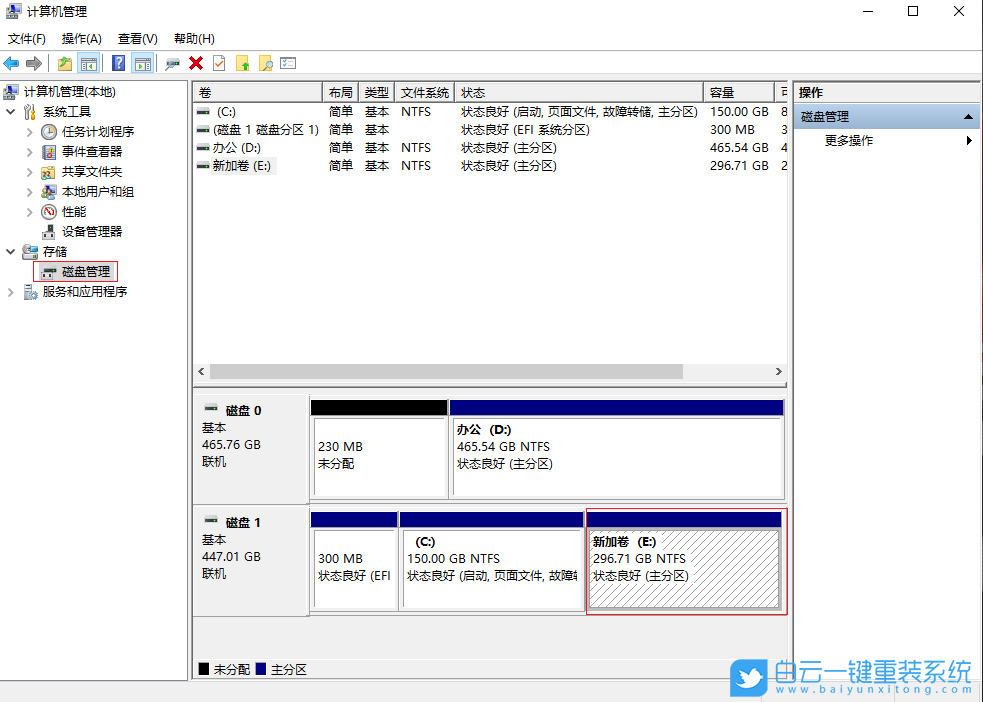Toggle the action pane visibility toolbar icon

click(x=141, y=63)
